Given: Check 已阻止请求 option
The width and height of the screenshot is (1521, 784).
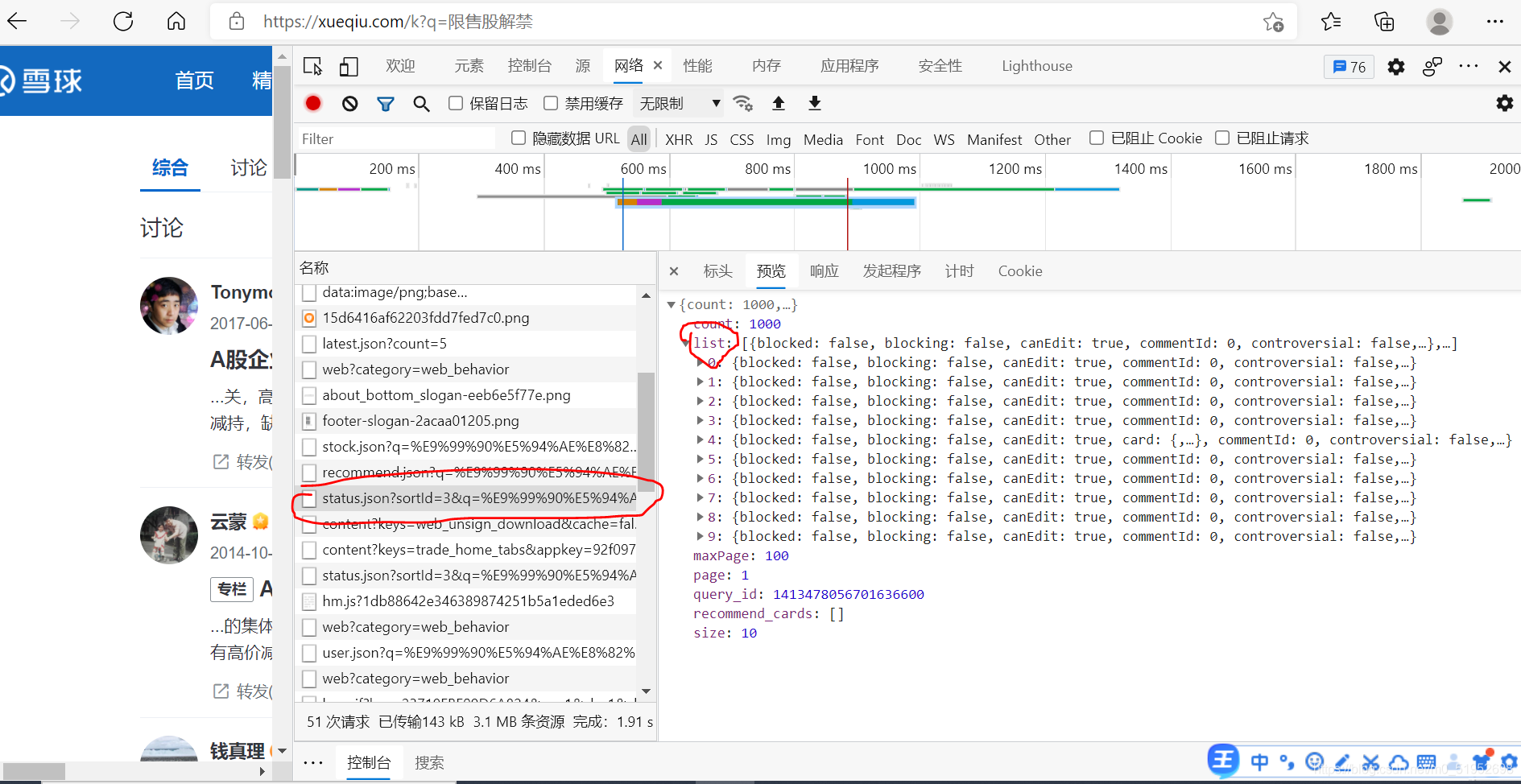Looking at the screenshot, I should (1222, 138).
